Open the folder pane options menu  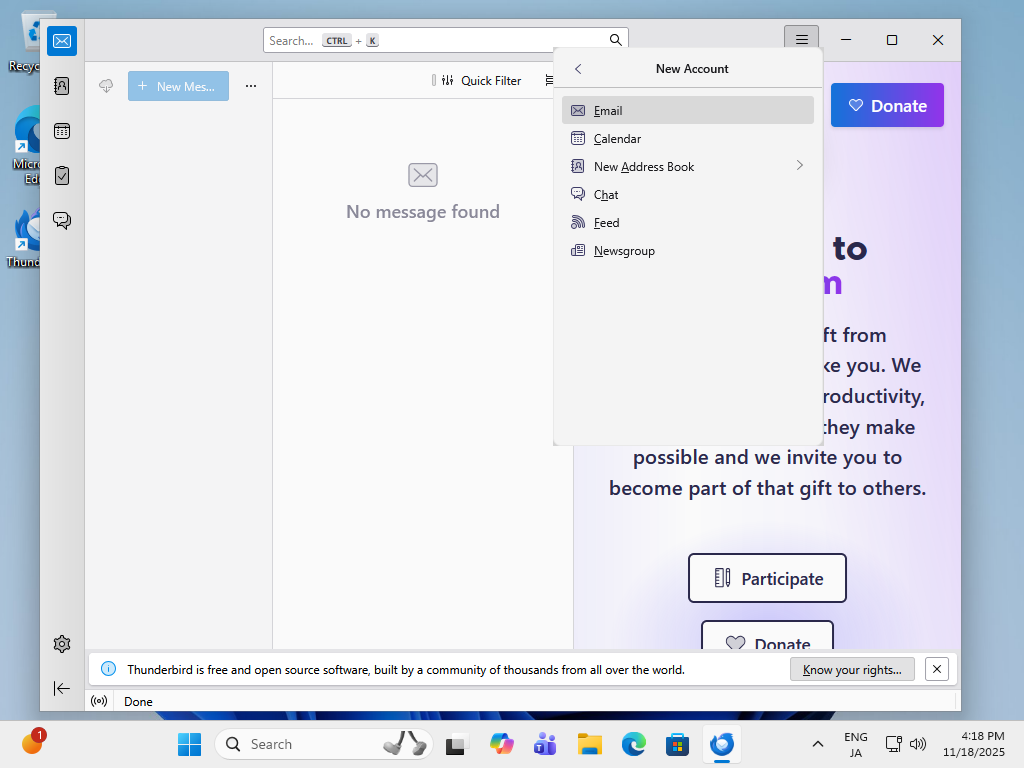click(x=251, y=86)
